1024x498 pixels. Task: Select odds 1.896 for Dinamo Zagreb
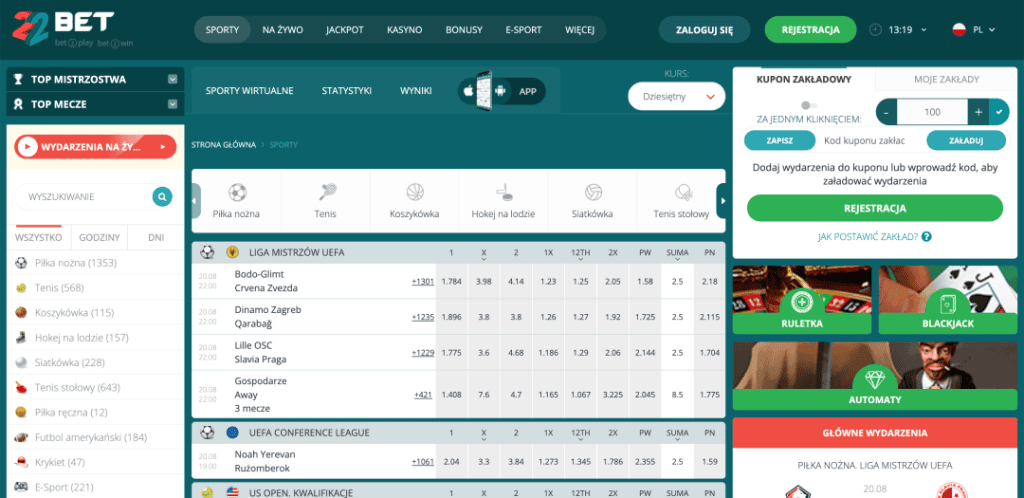tap(451, 317)
